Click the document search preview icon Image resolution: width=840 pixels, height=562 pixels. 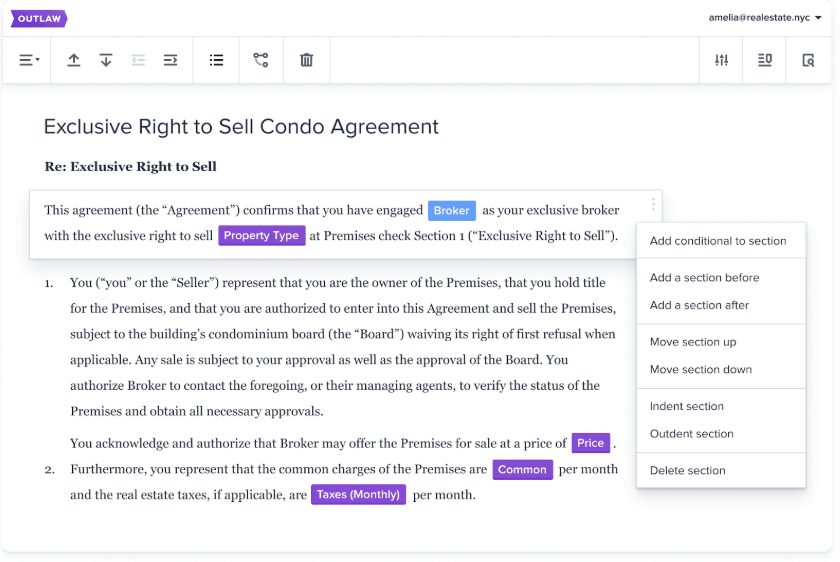809,60
